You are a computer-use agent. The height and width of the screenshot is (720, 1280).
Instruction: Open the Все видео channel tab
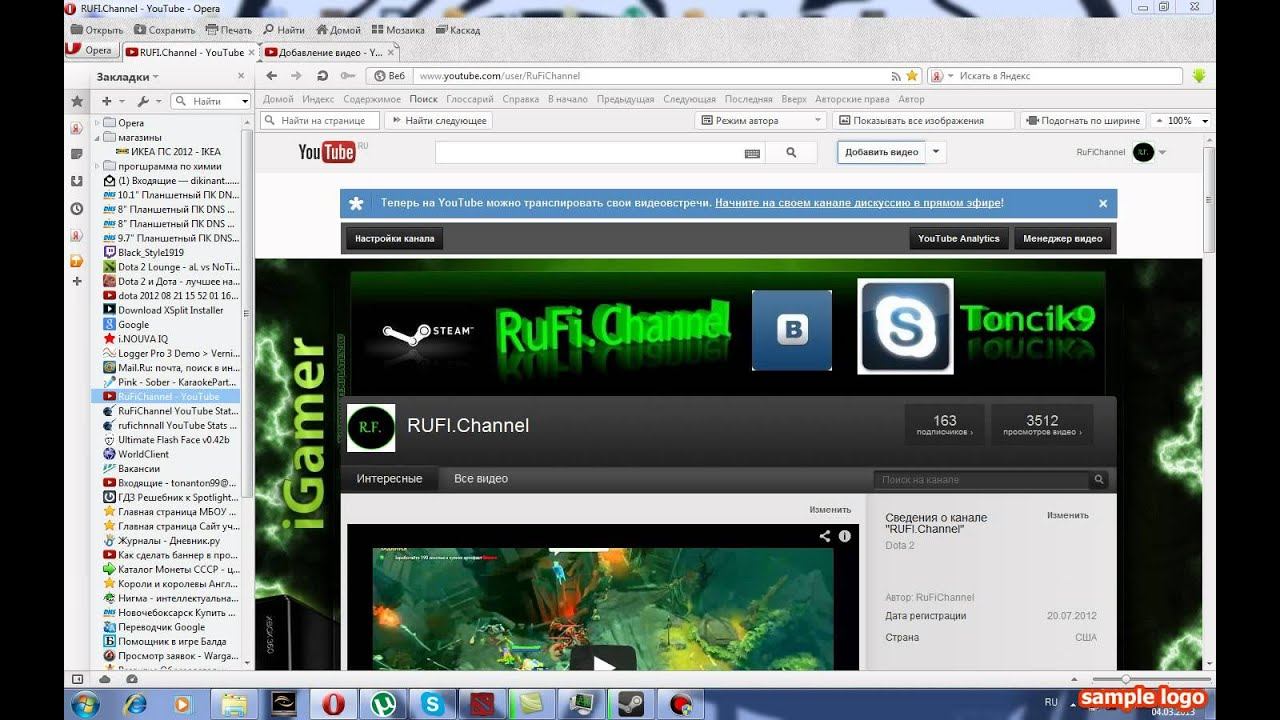[481, 479]
